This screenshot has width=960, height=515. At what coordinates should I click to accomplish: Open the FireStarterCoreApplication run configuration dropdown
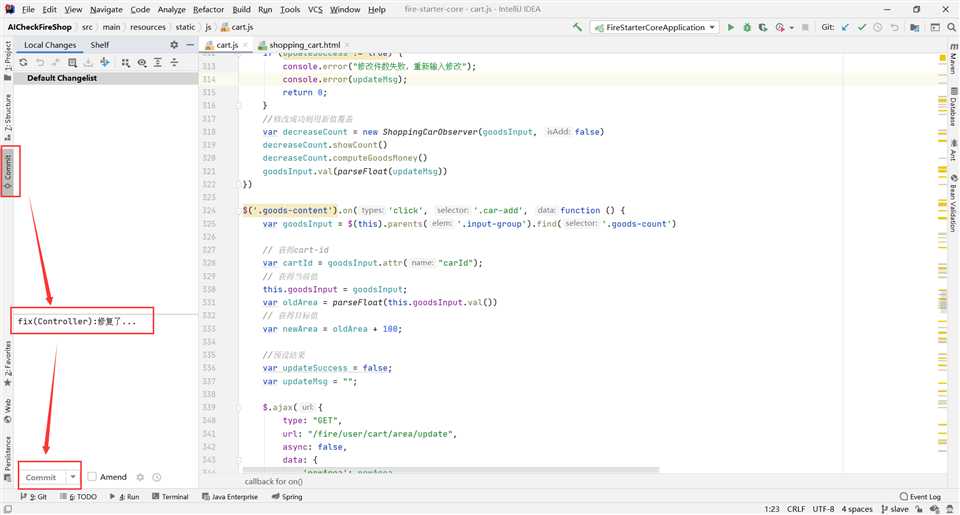(x=654, y=27)
